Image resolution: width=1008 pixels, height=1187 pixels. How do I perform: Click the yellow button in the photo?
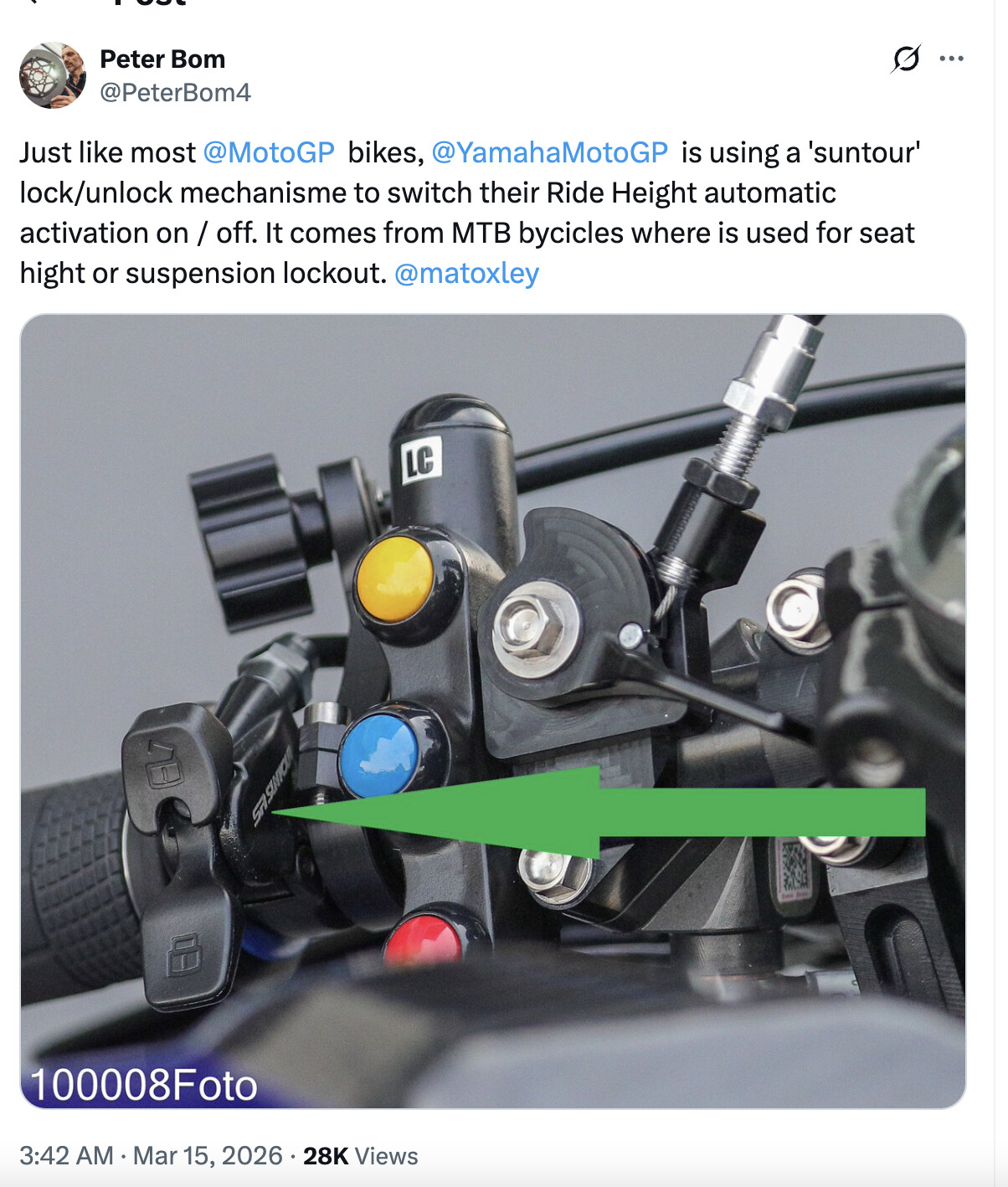point(393,579)
